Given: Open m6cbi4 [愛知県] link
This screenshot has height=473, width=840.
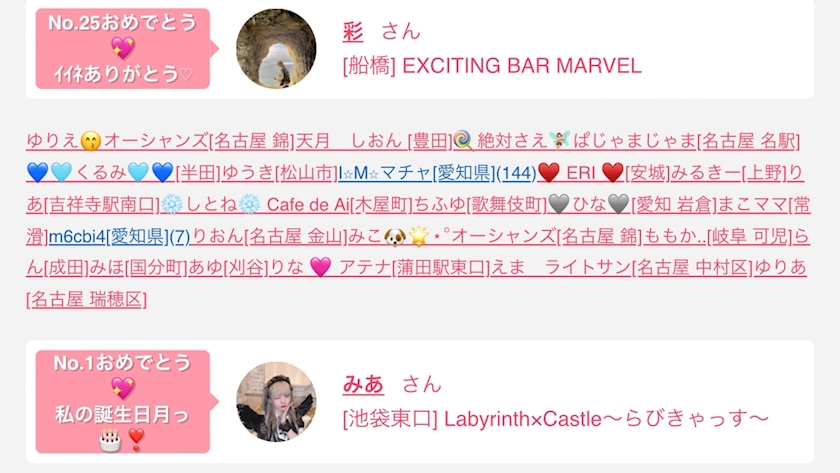Looking at the screenshot, I should [x=119, y=236].
